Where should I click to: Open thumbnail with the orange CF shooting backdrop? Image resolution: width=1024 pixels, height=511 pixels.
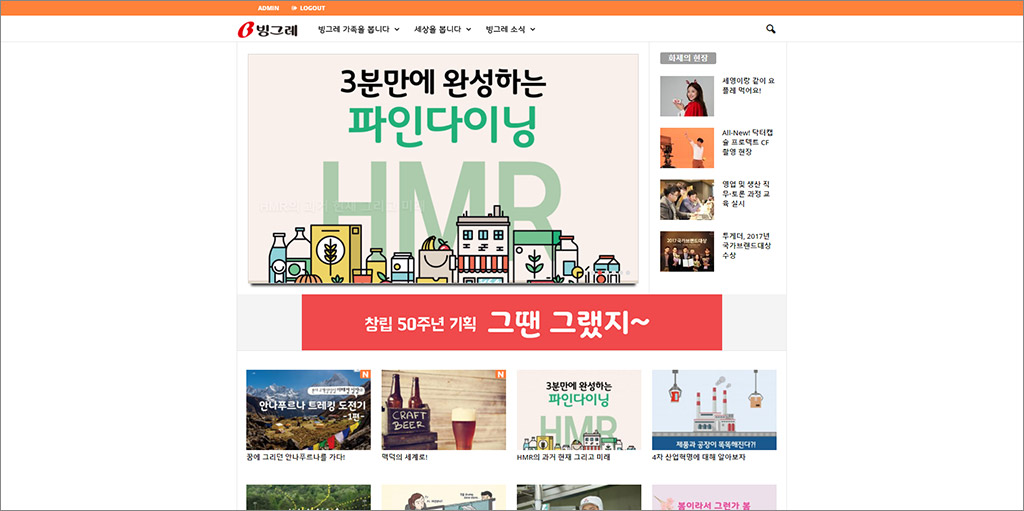[686, 148]
